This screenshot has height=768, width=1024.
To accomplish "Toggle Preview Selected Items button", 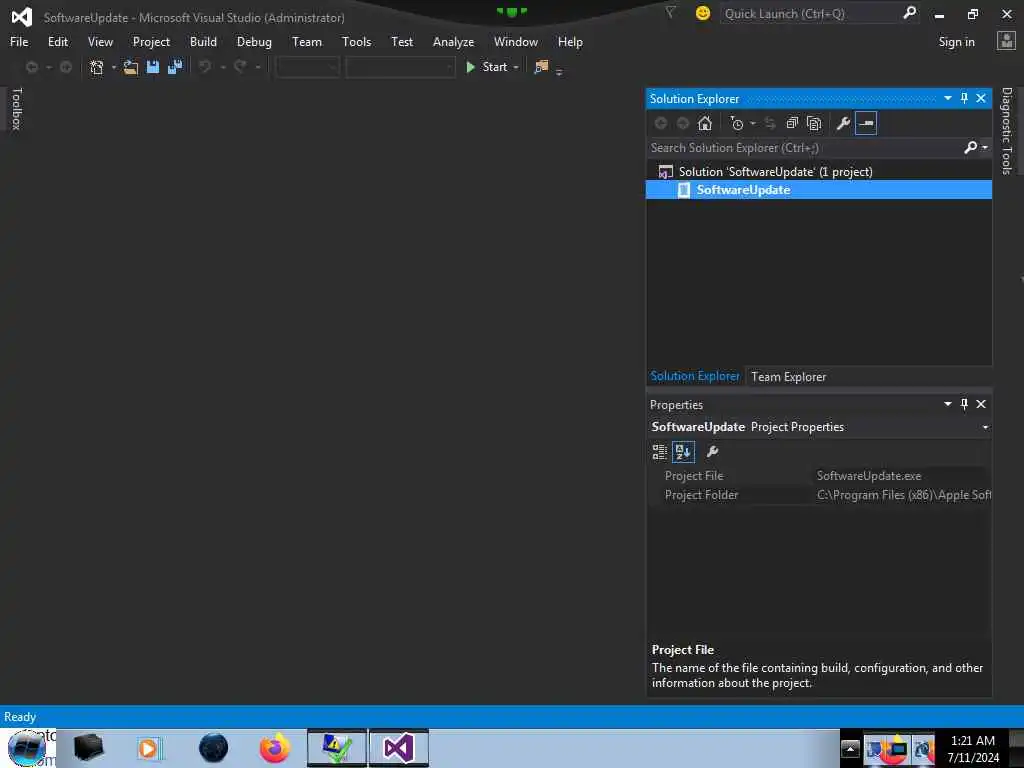I will point(866,123).
